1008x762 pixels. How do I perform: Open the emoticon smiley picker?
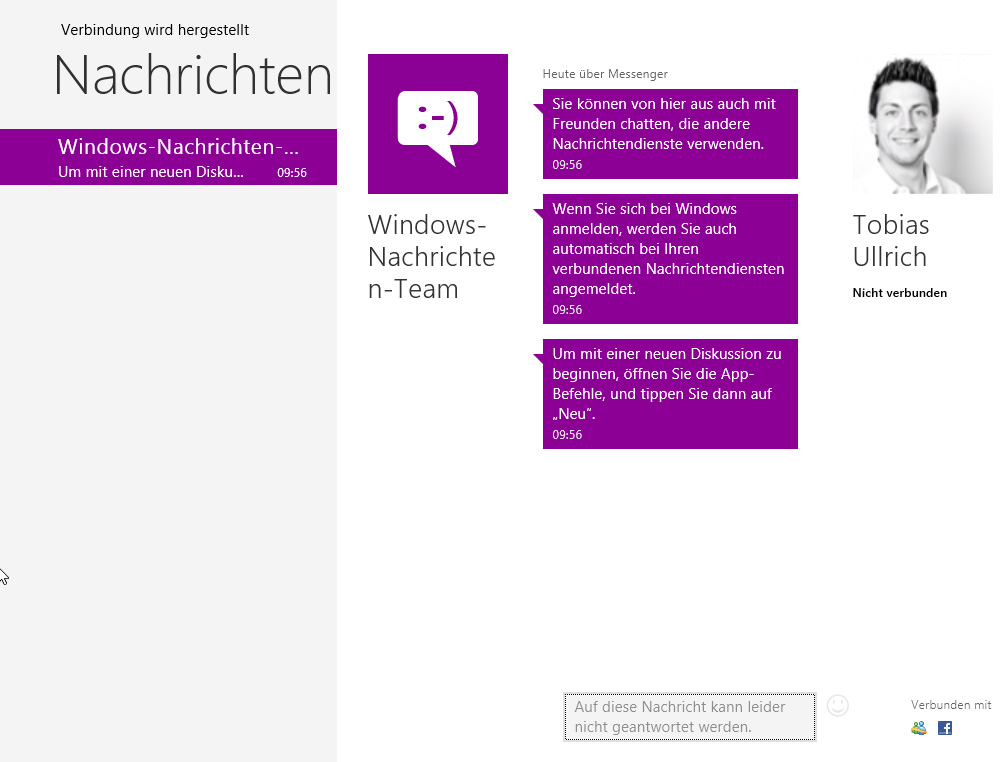pos(837,705)
